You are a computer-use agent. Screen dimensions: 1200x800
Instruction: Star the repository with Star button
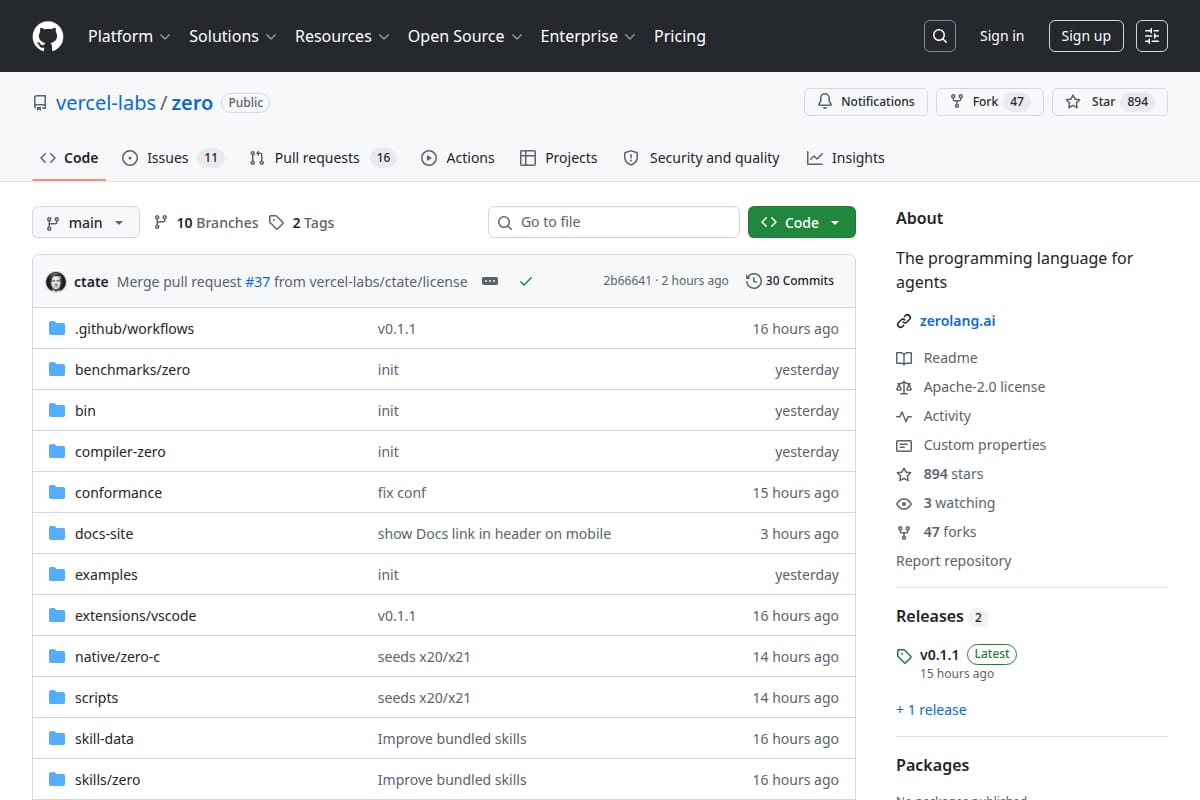pos(1110,102)
